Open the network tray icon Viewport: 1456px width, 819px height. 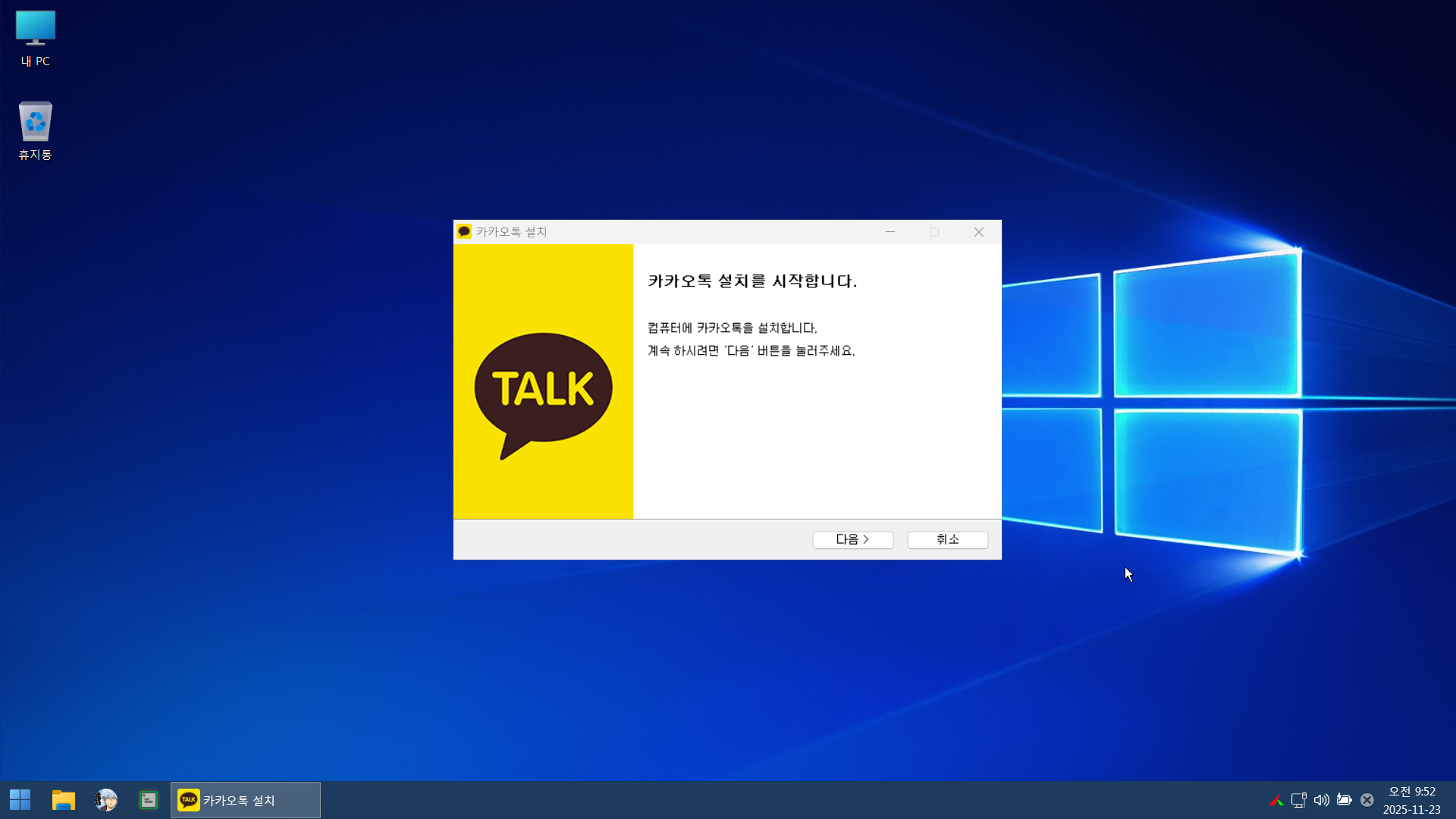[1298, 800]
